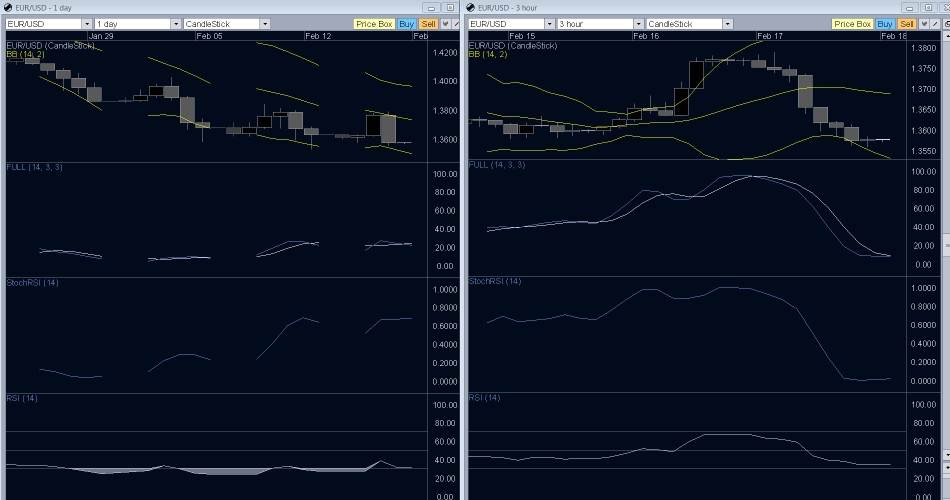Screen dimensions: 950x500
Task: Expand the '3 hour' timeframe dropdown
Action: pos(638,23)
